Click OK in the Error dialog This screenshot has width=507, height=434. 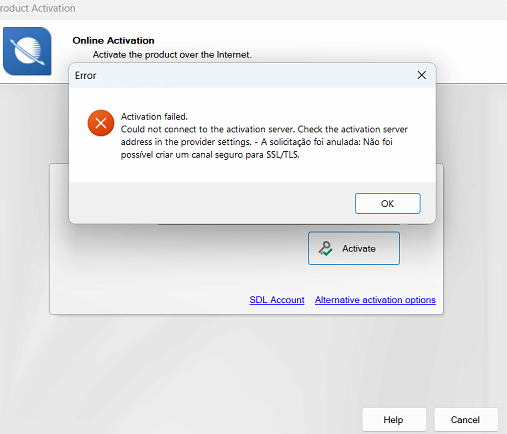(388, 203)
